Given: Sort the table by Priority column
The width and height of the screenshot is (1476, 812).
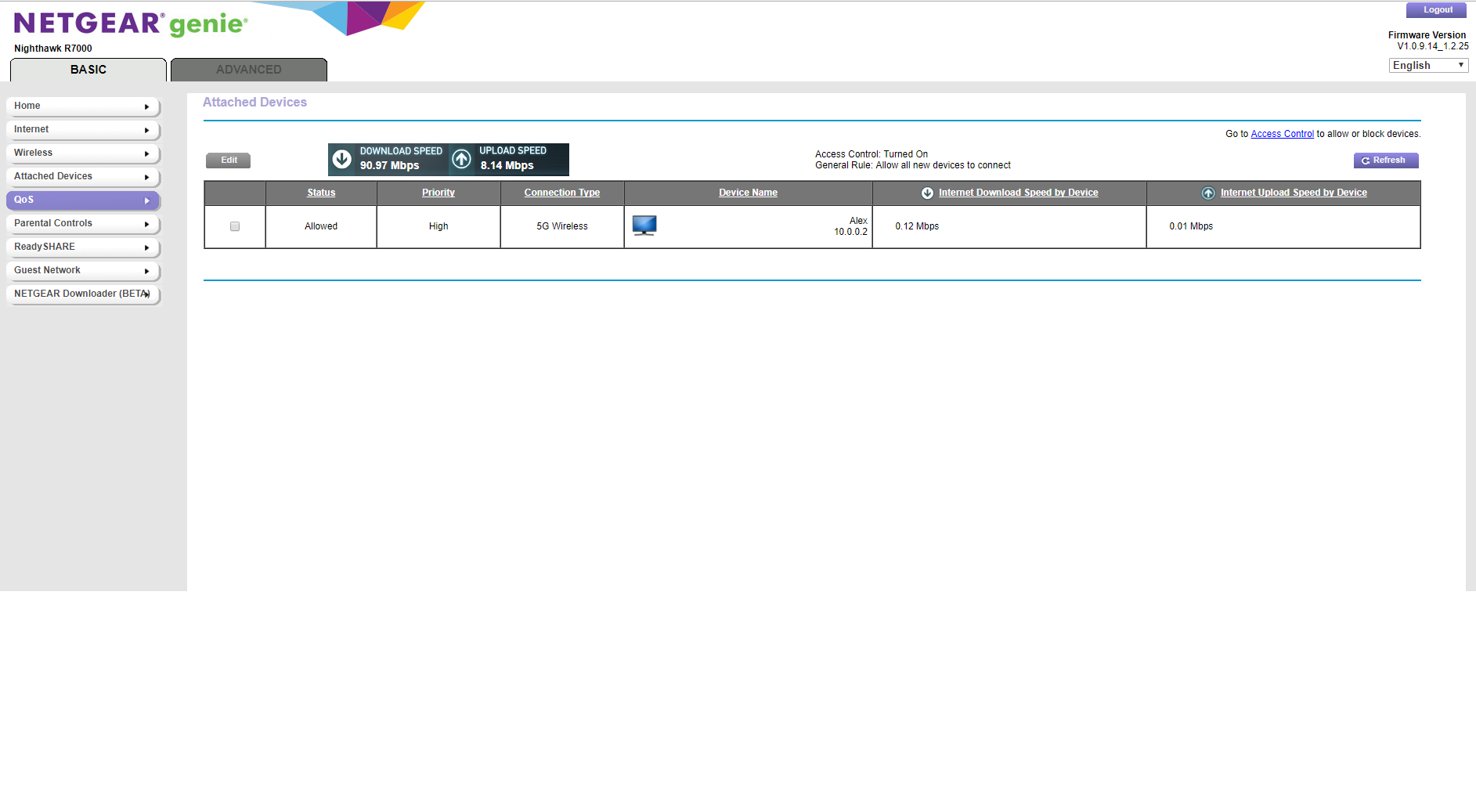Looking at the screenshot, I should [x=438, y=193].
